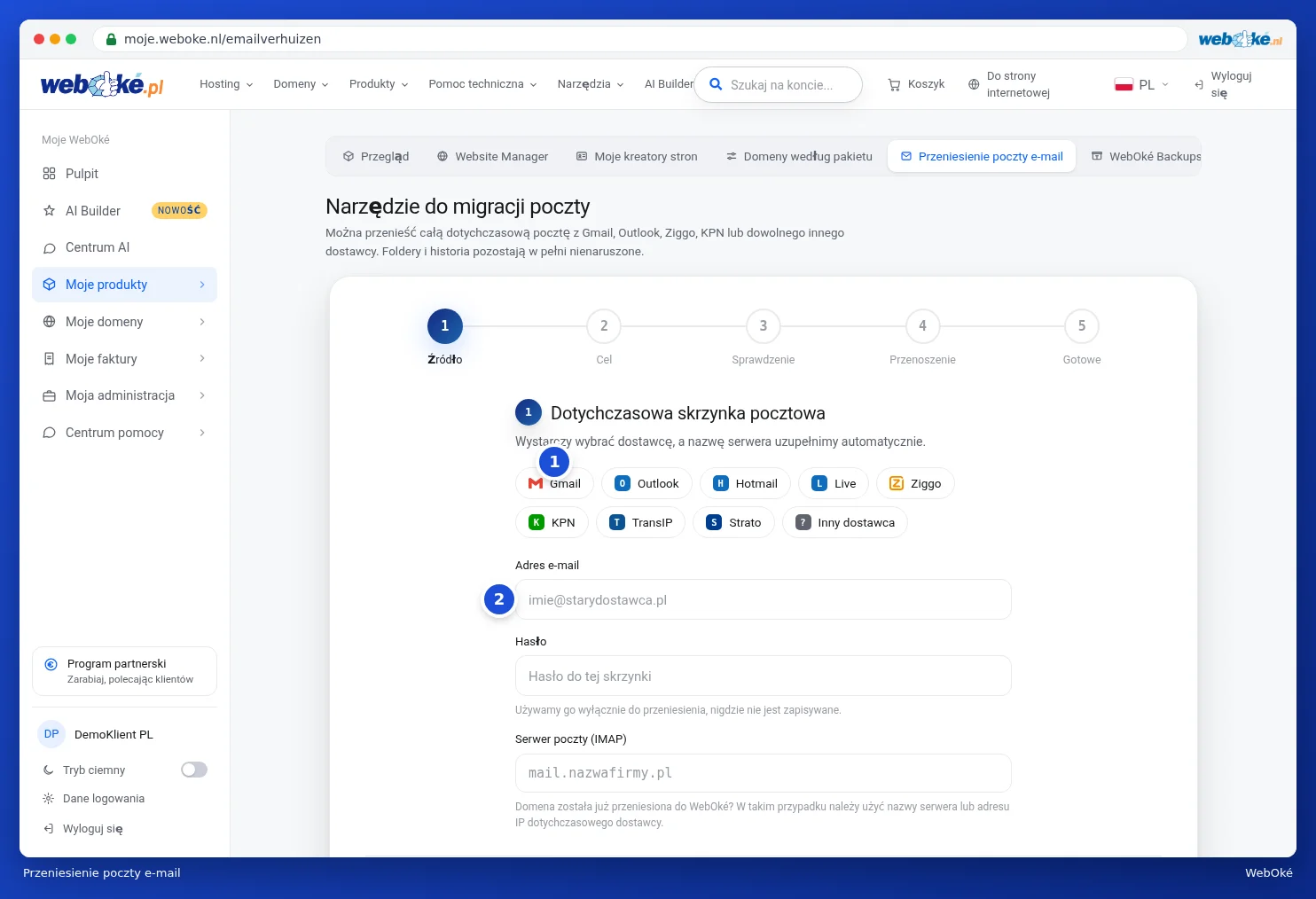This screenshot has height=899, width=1316.
Task: Click the Adres e-mail input field
Action: point(764,599)
